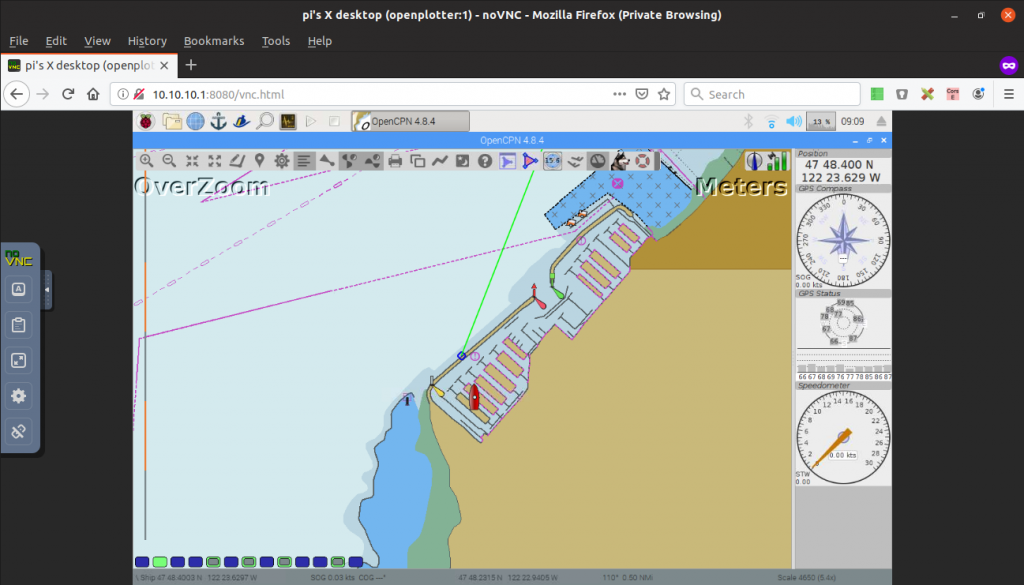Open the File Manager in Pi panel

click(172, 121)
